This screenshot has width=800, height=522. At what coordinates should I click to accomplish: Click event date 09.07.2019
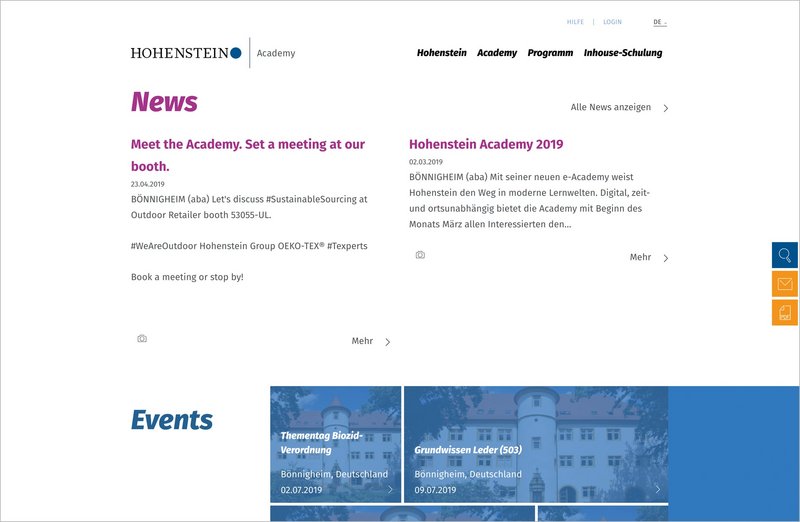(435, 490)
